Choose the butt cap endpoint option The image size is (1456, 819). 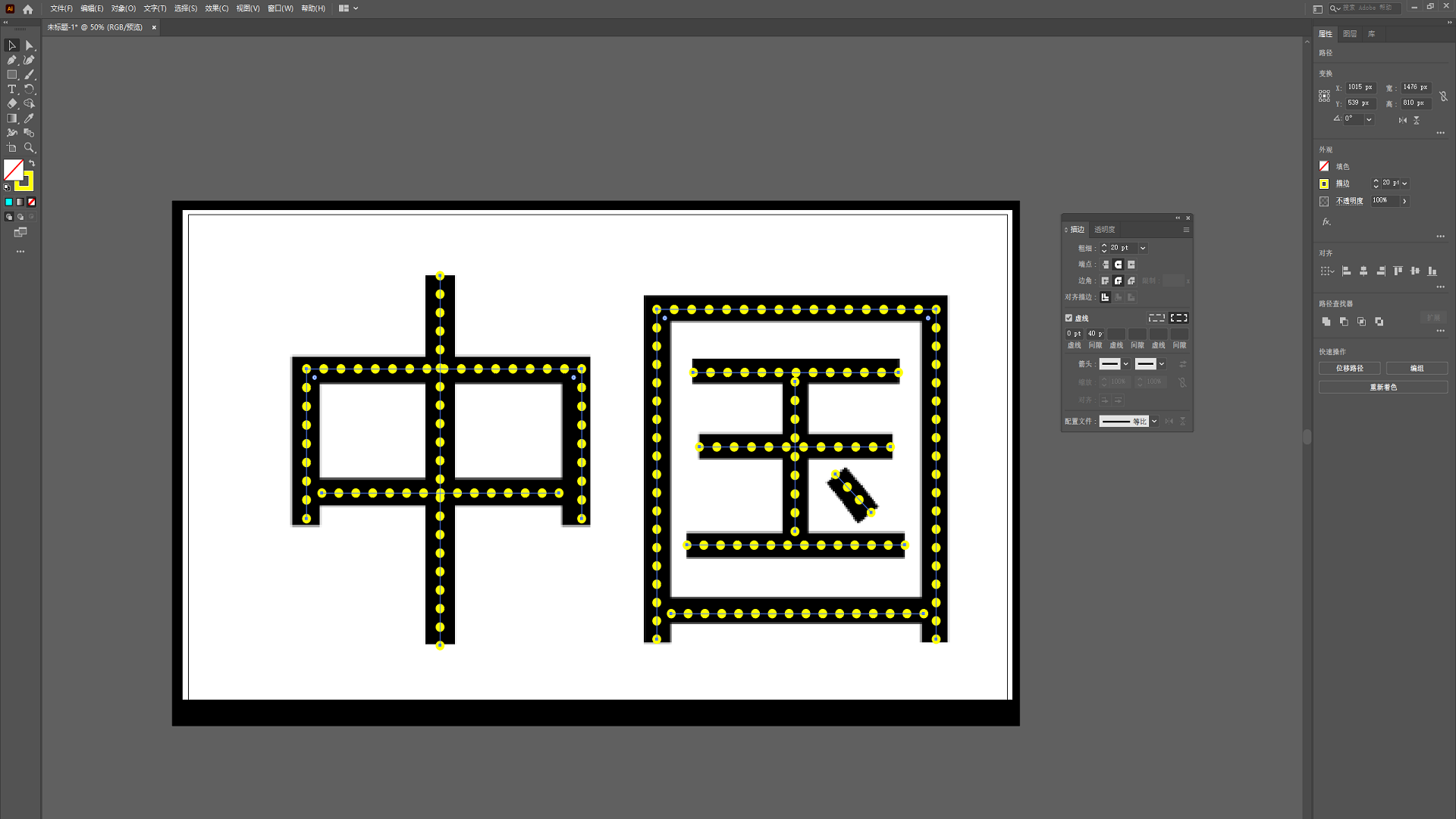click(x=1106, y=265)
